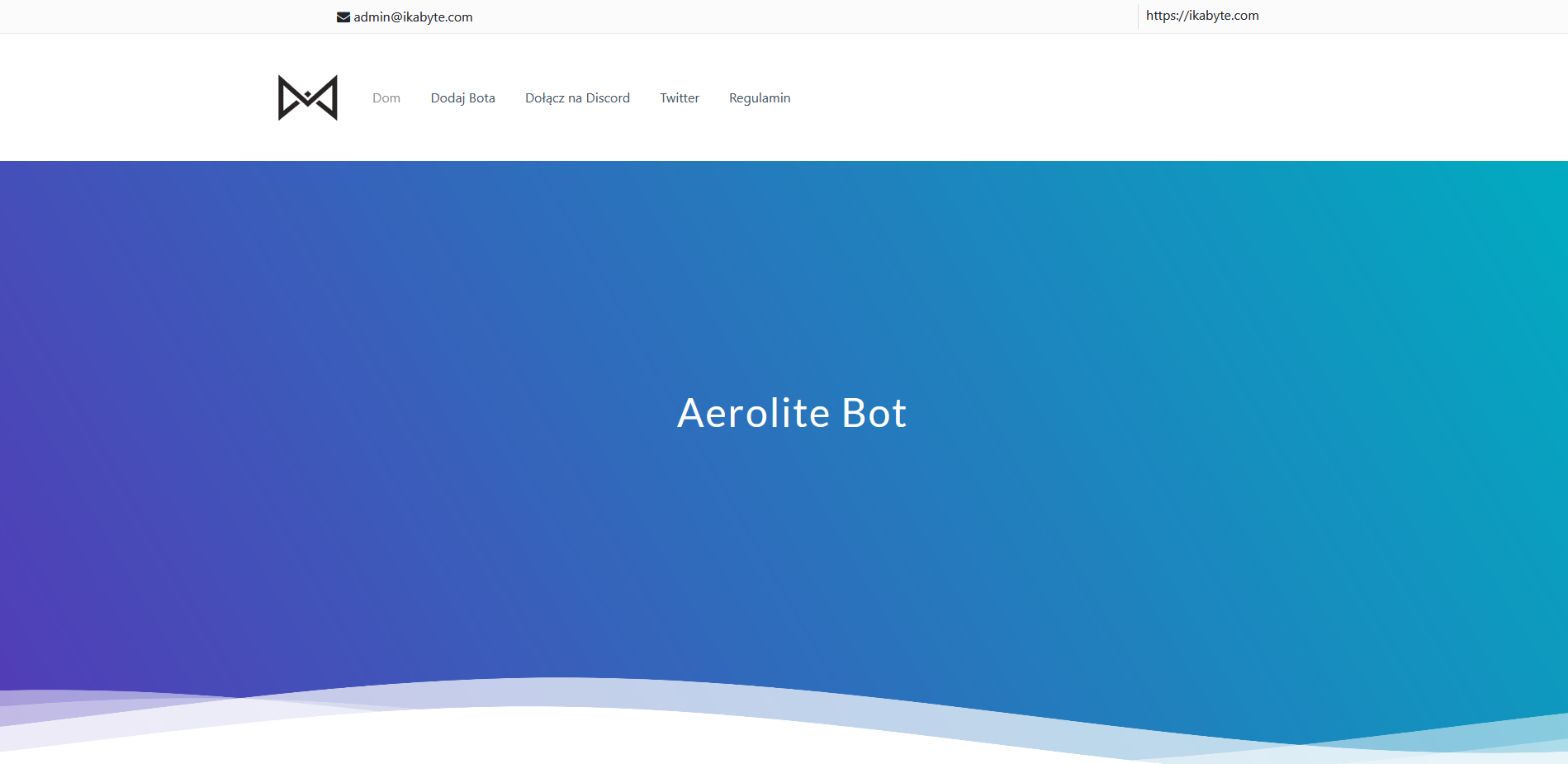Select Dołącz na Discord in navigation

(577, 98)
